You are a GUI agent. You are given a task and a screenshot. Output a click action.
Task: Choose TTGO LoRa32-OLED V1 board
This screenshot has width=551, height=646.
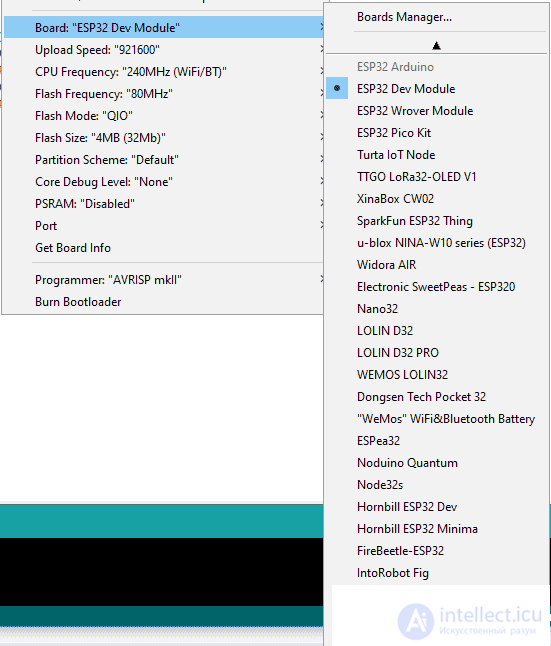click(437, 177)
